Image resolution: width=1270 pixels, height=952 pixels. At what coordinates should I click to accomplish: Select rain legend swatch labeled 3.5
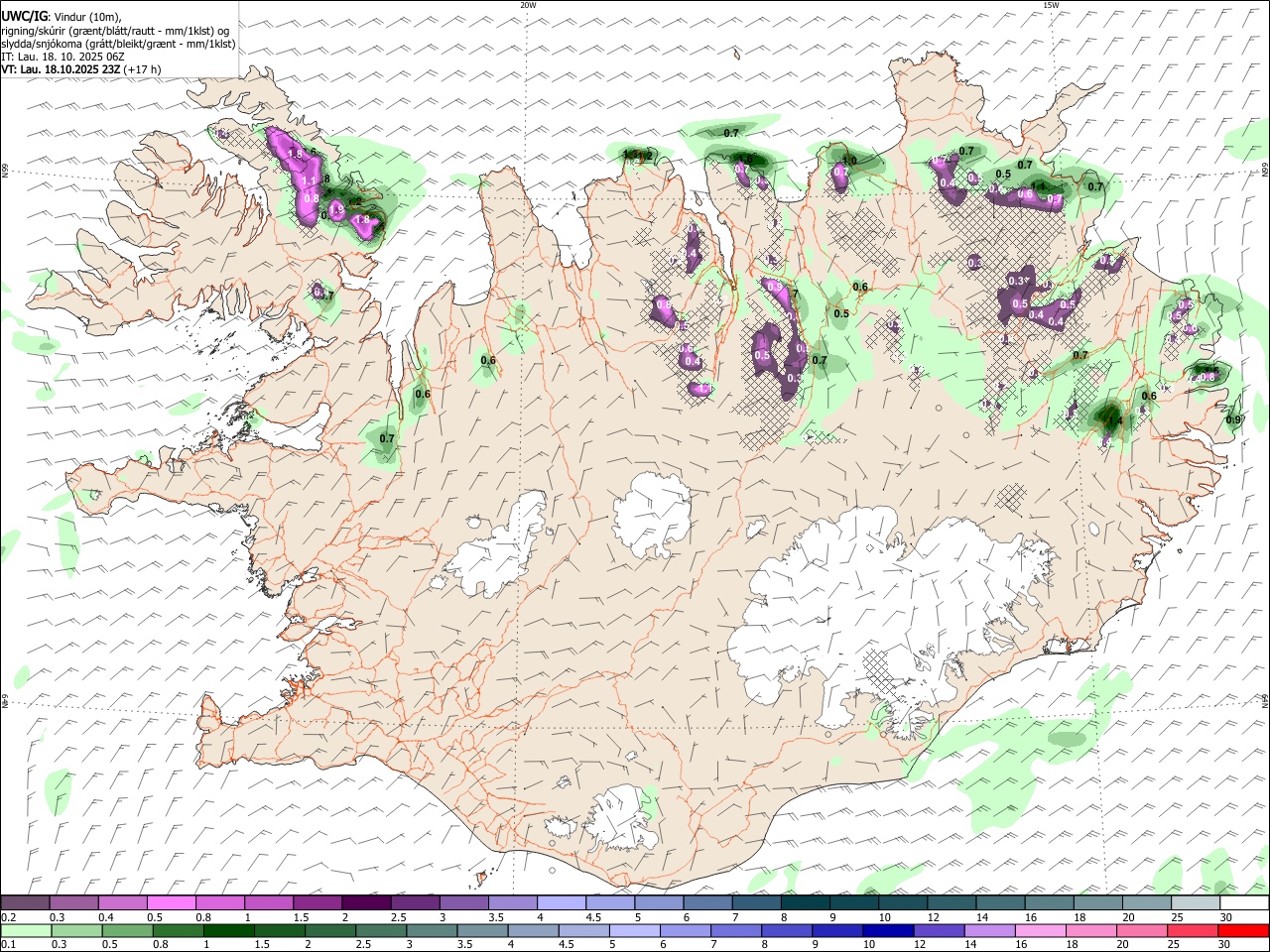(483, 930)
